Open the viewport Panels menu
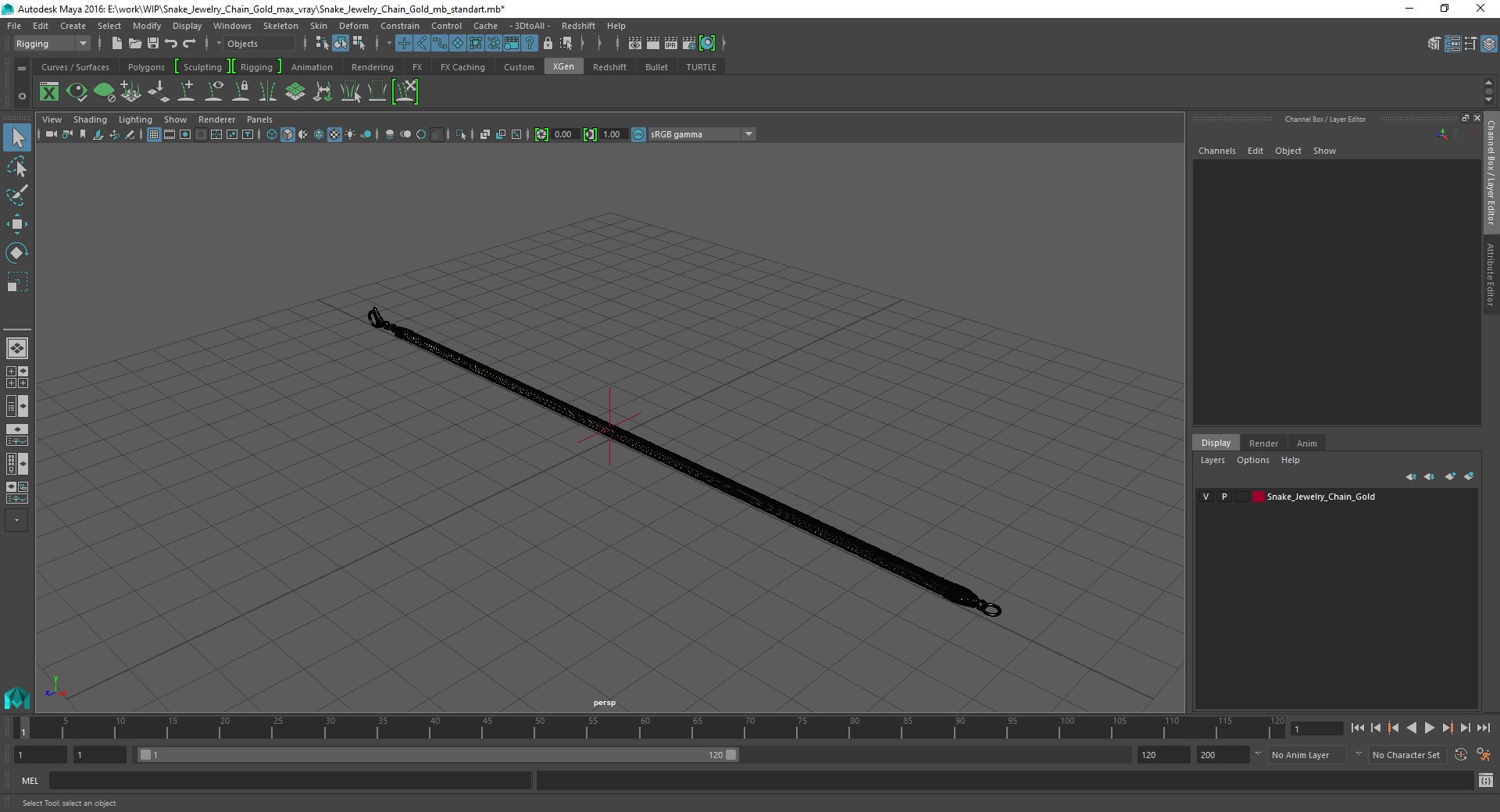This screenshot has width=1500, height=812. (259, 119)
